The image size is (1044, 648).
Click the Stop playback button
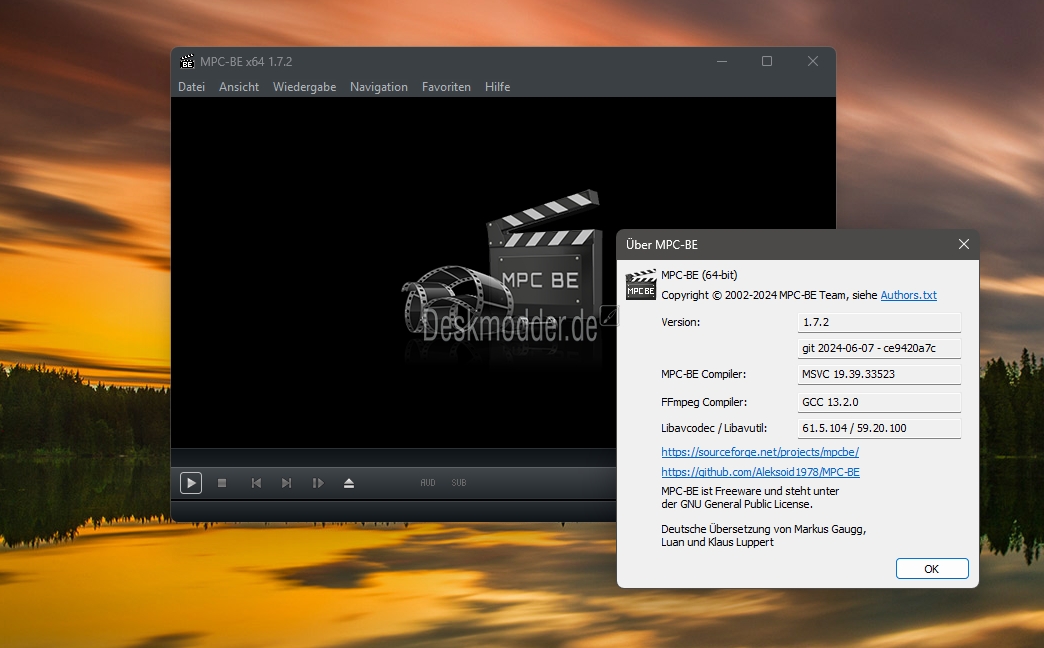(x=222, y=483)
